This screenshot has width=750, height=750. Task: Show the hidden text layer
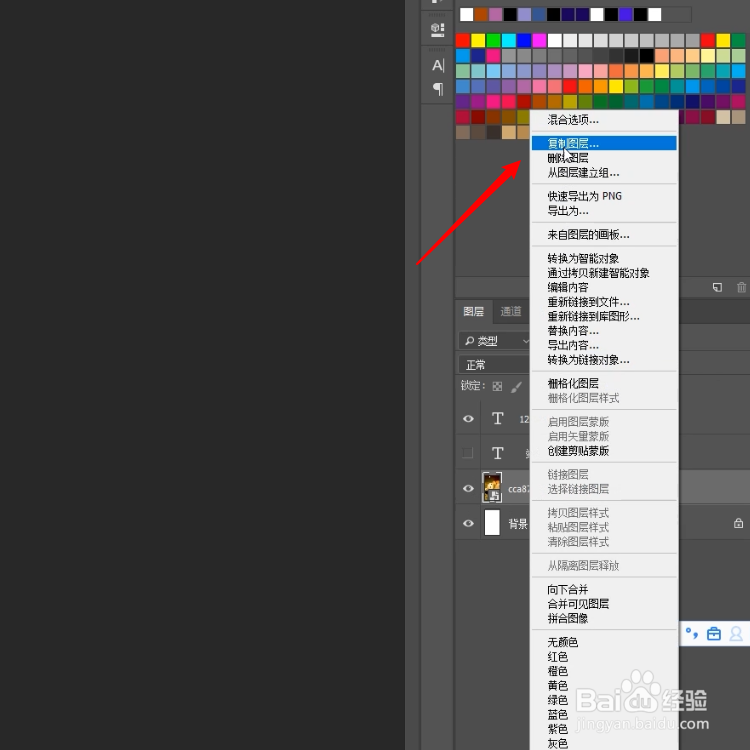(x=468, y=452)
